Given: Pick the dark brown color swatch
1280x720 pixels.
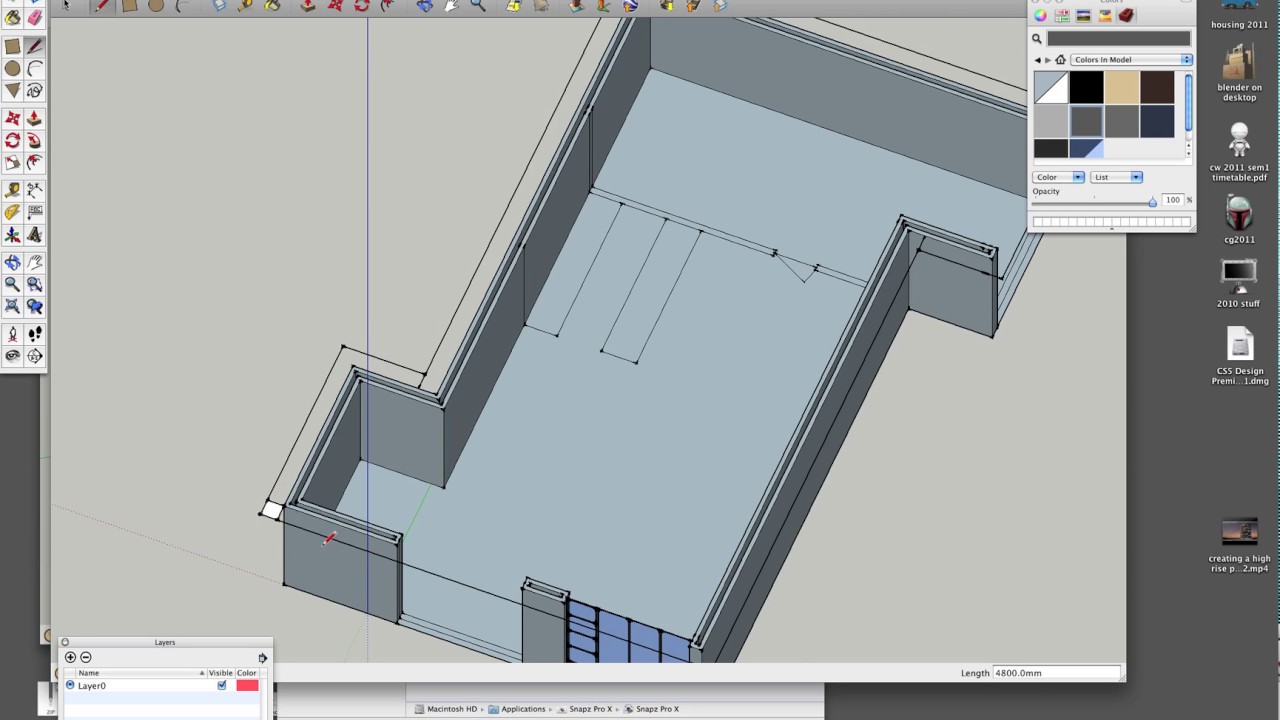Looking at the screenshot, I should [1157, 87].
